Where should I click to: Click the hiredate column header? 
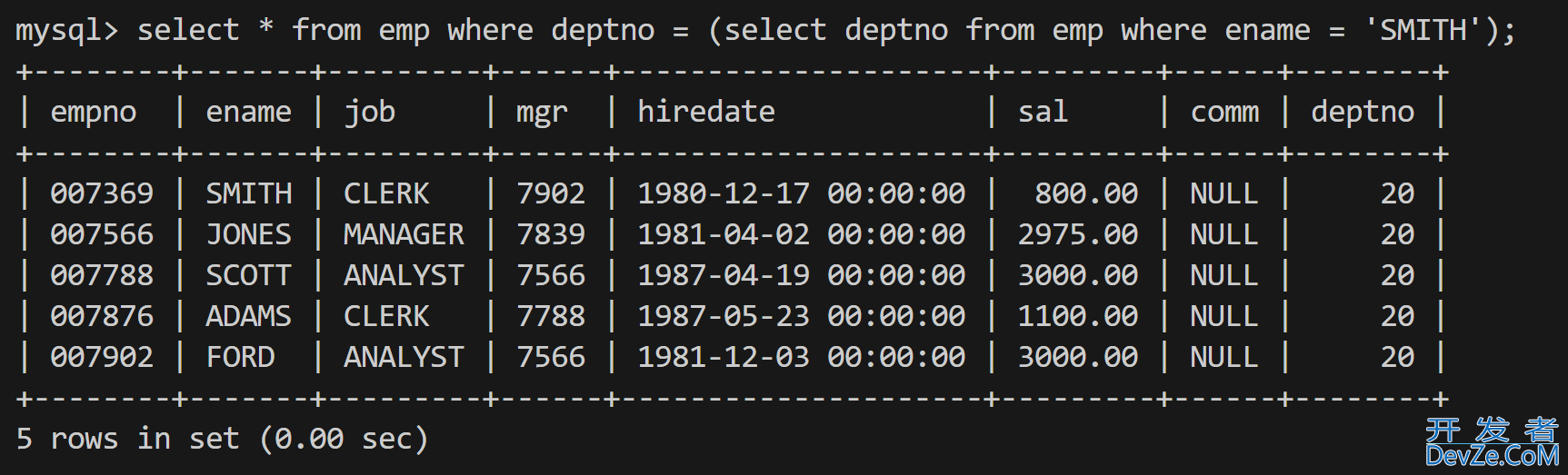coord(706,112)
